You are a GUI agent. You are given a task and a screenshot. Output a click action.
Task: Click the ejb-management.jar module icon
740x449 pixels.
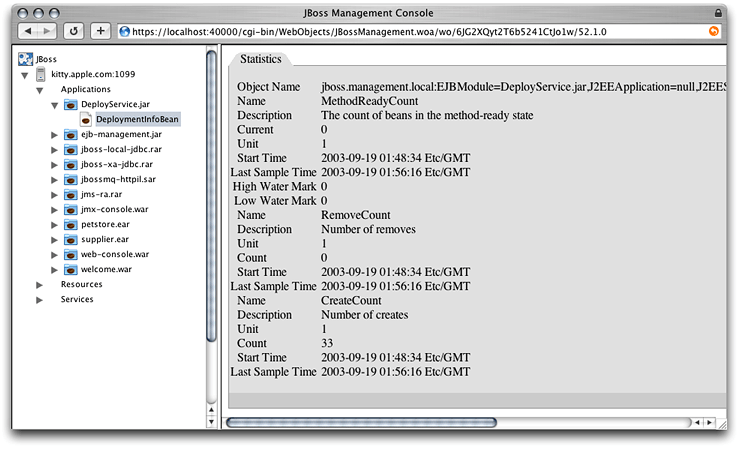point(70,135)
